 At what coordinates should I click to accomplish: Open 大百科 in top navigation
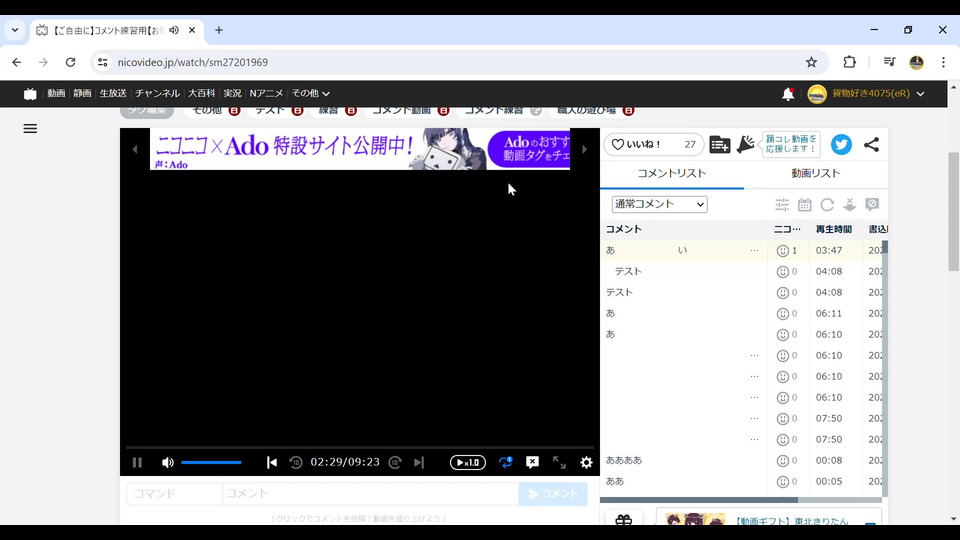click(201, 93)
